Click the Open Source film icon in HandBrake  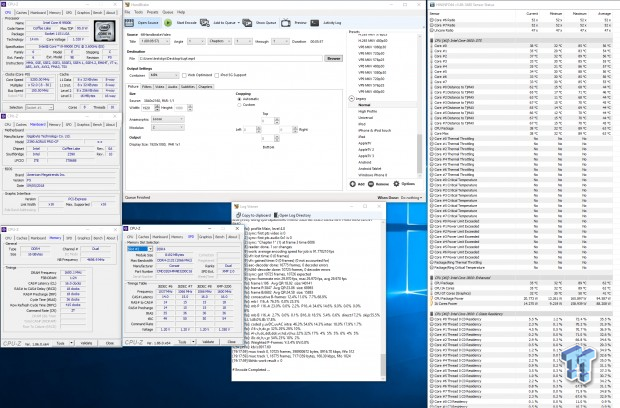[x=129, y=23]
